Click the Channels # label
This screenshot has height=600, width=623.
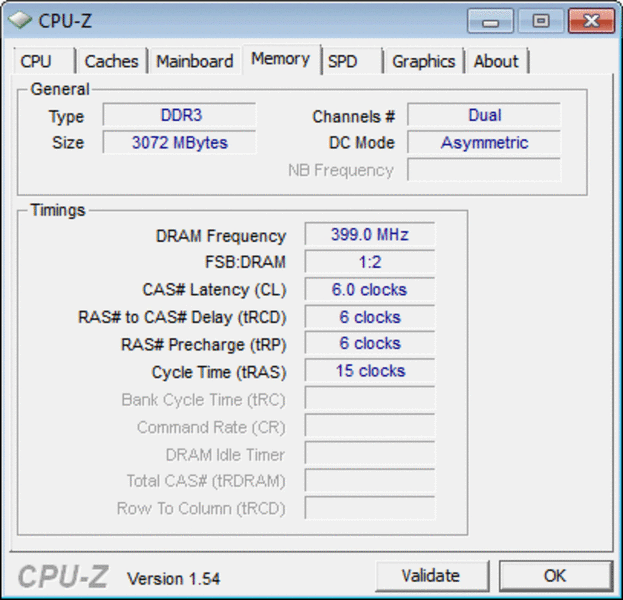pyautogui.click(x=354, y=116)
